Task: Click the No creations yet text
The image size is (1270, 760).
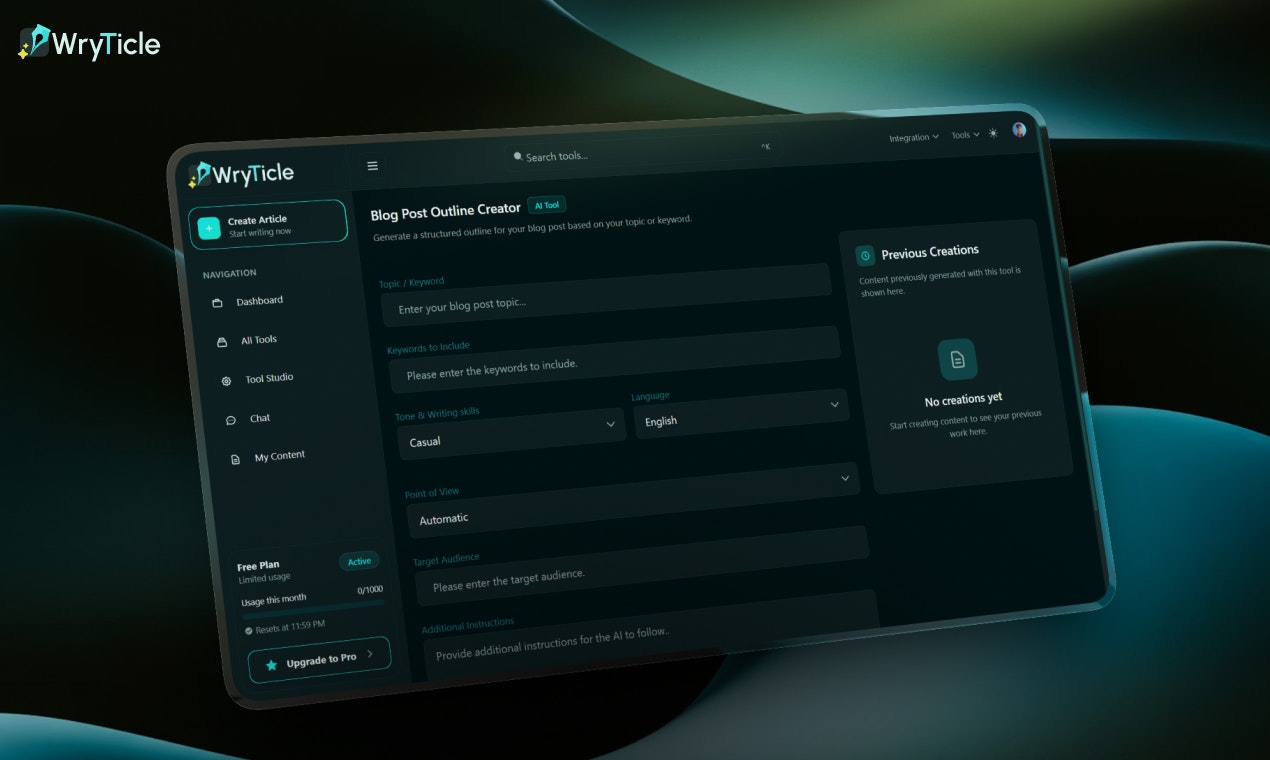Action: (963, 400)
